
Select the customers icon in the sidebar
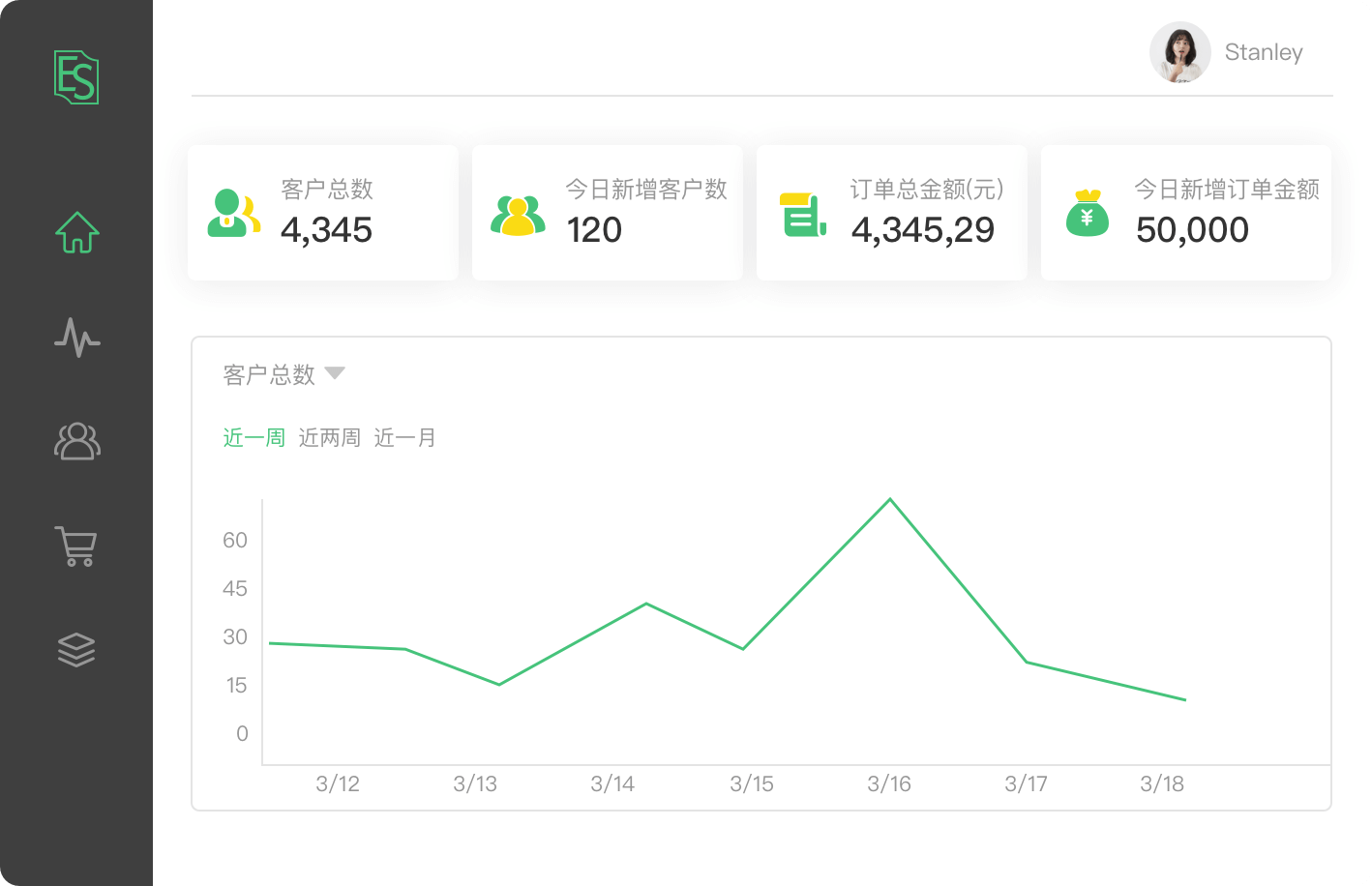pos(76,442)
